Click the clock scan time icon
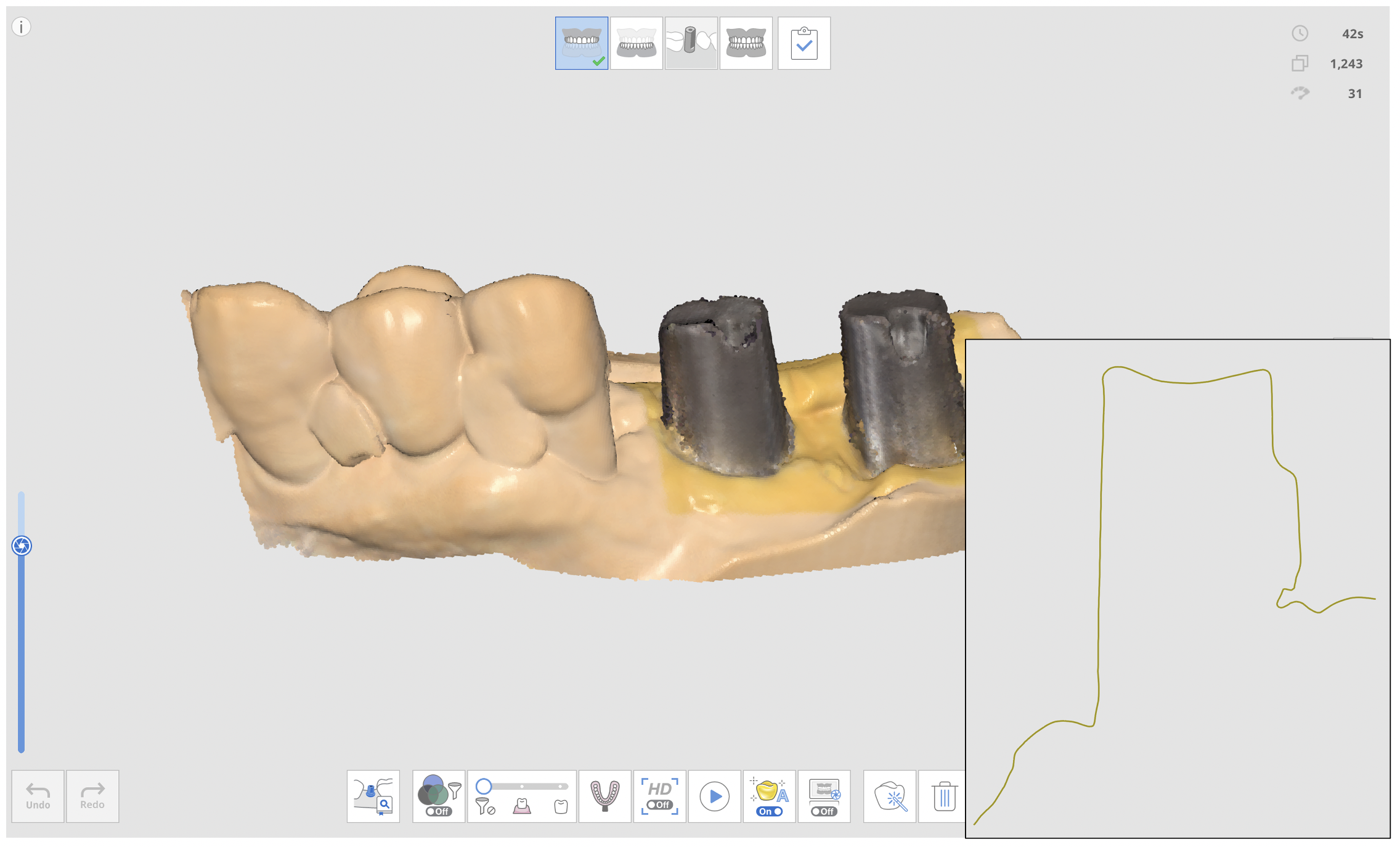The height and width of the screenshot is (847, 1400). [x=1300, y=33]
